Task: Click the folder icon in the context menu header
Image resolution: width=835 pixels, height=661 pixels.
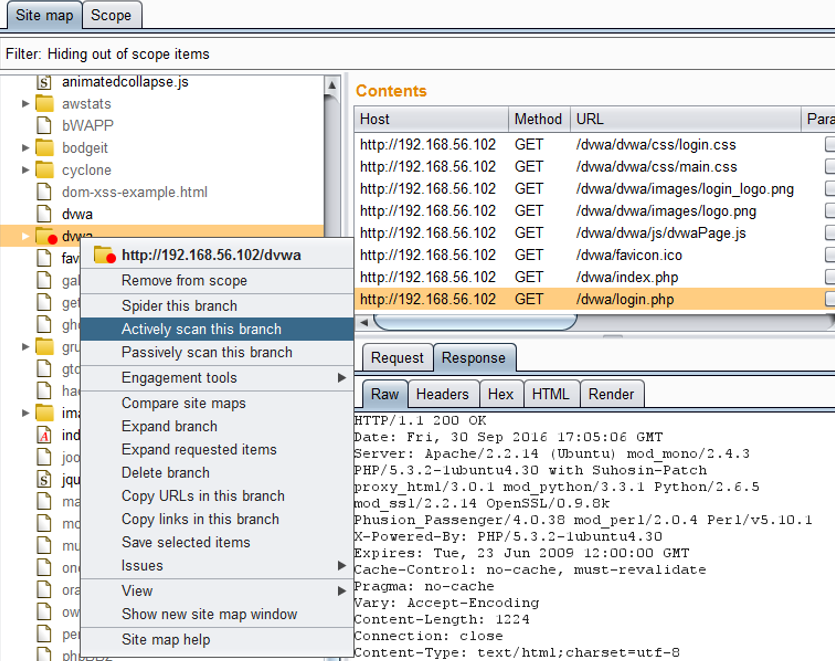Action: 105,255
